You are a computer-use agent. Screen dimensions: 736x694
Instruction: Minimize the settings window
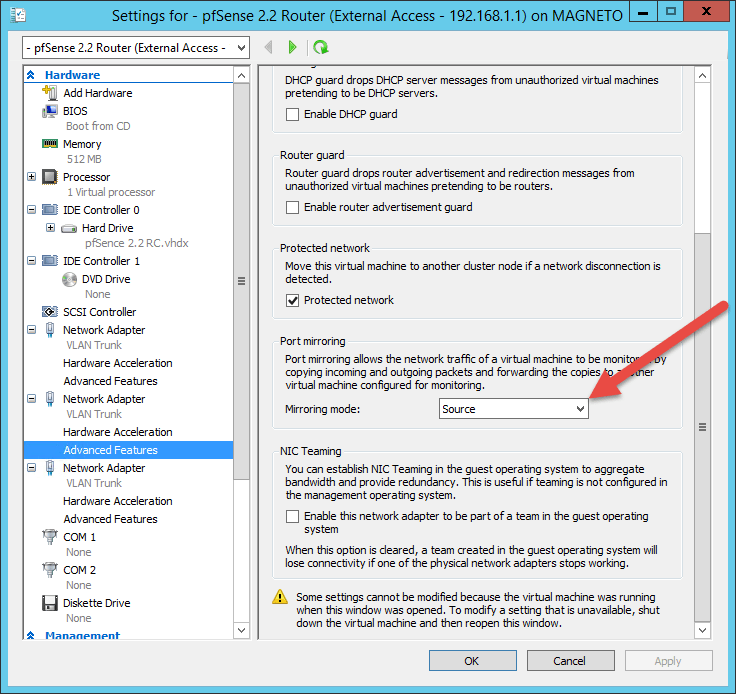(x=643, y=12)
